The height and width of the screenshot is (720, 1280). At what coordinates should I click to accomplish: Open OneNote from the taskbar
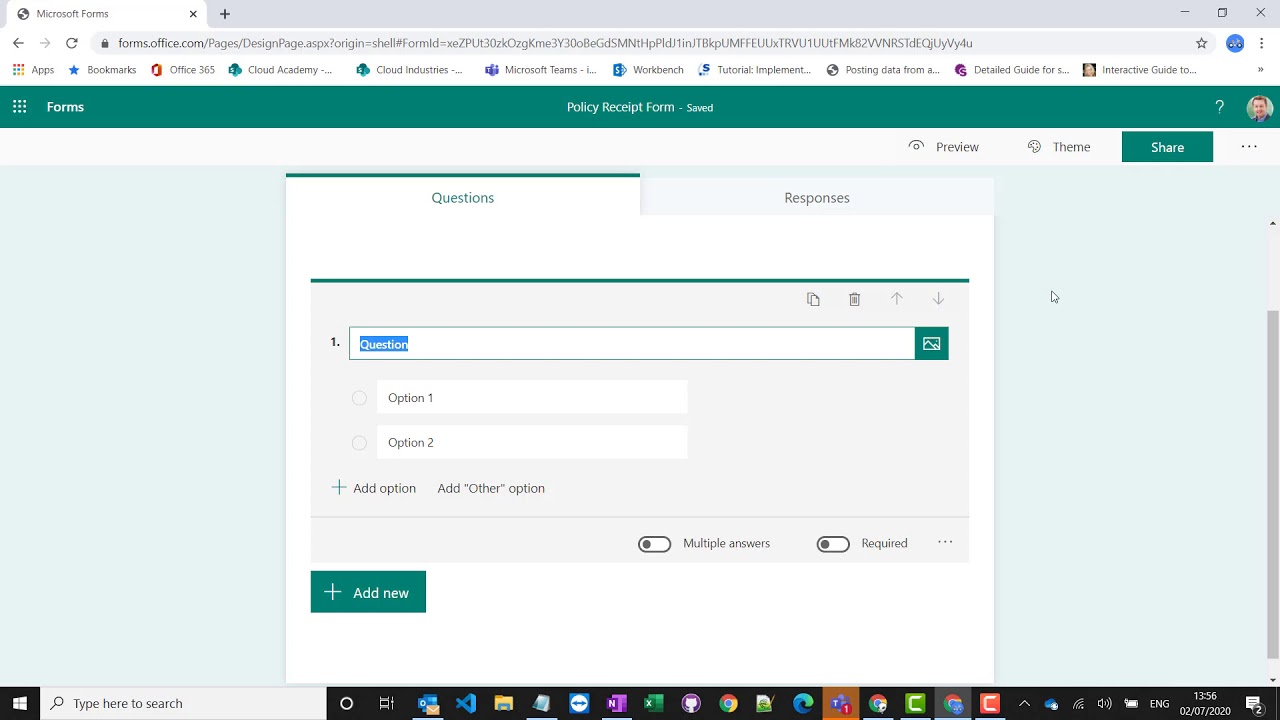[616, 703]
